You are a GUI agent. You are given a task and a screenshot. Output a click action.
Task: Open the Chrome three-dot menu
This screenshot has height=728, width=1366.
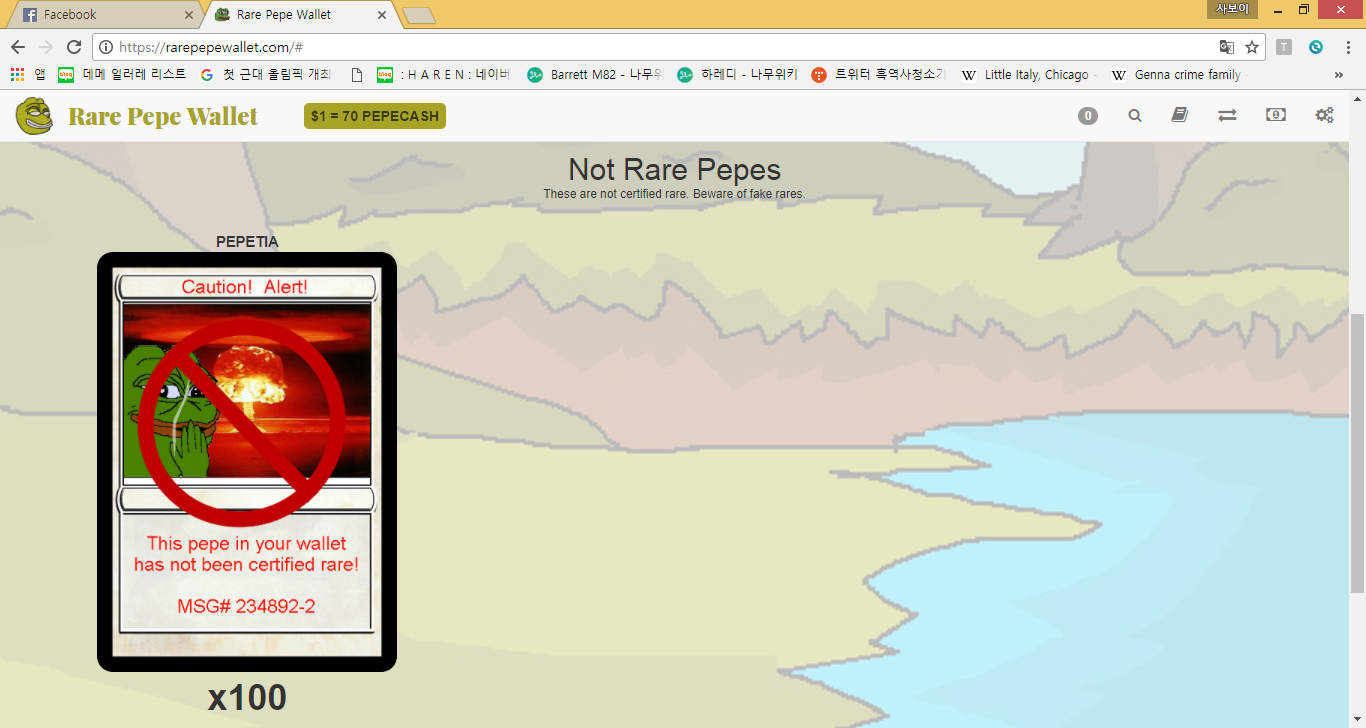pyautogui.click(x=1347, y=47)
